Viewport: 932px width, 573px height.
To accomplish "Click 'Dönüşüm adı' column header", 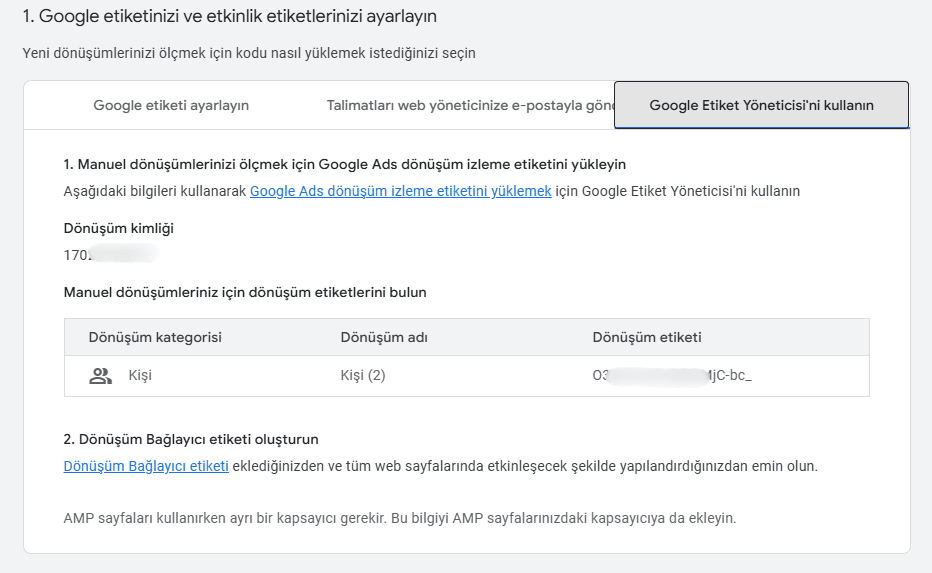I will [x=384, y=337].
